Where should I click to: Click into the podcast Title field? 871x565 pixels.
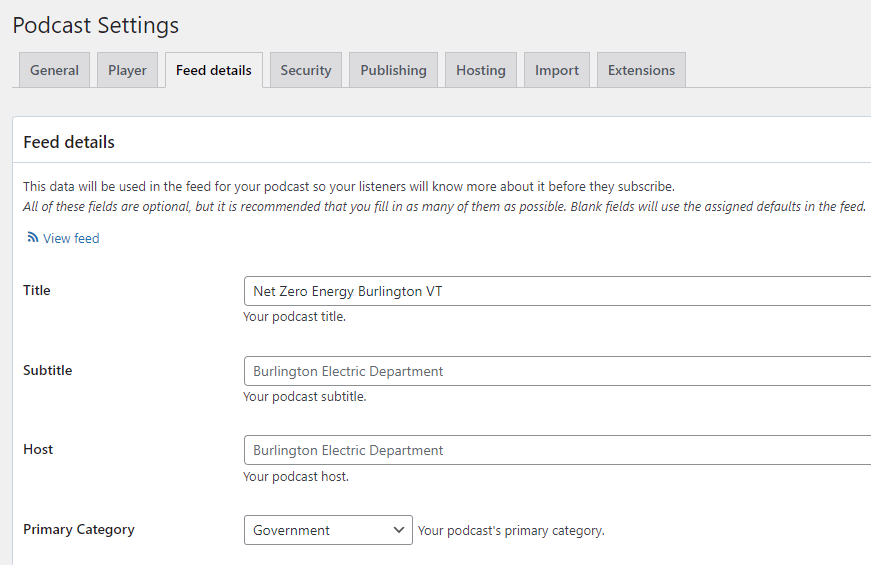(556, 291)
